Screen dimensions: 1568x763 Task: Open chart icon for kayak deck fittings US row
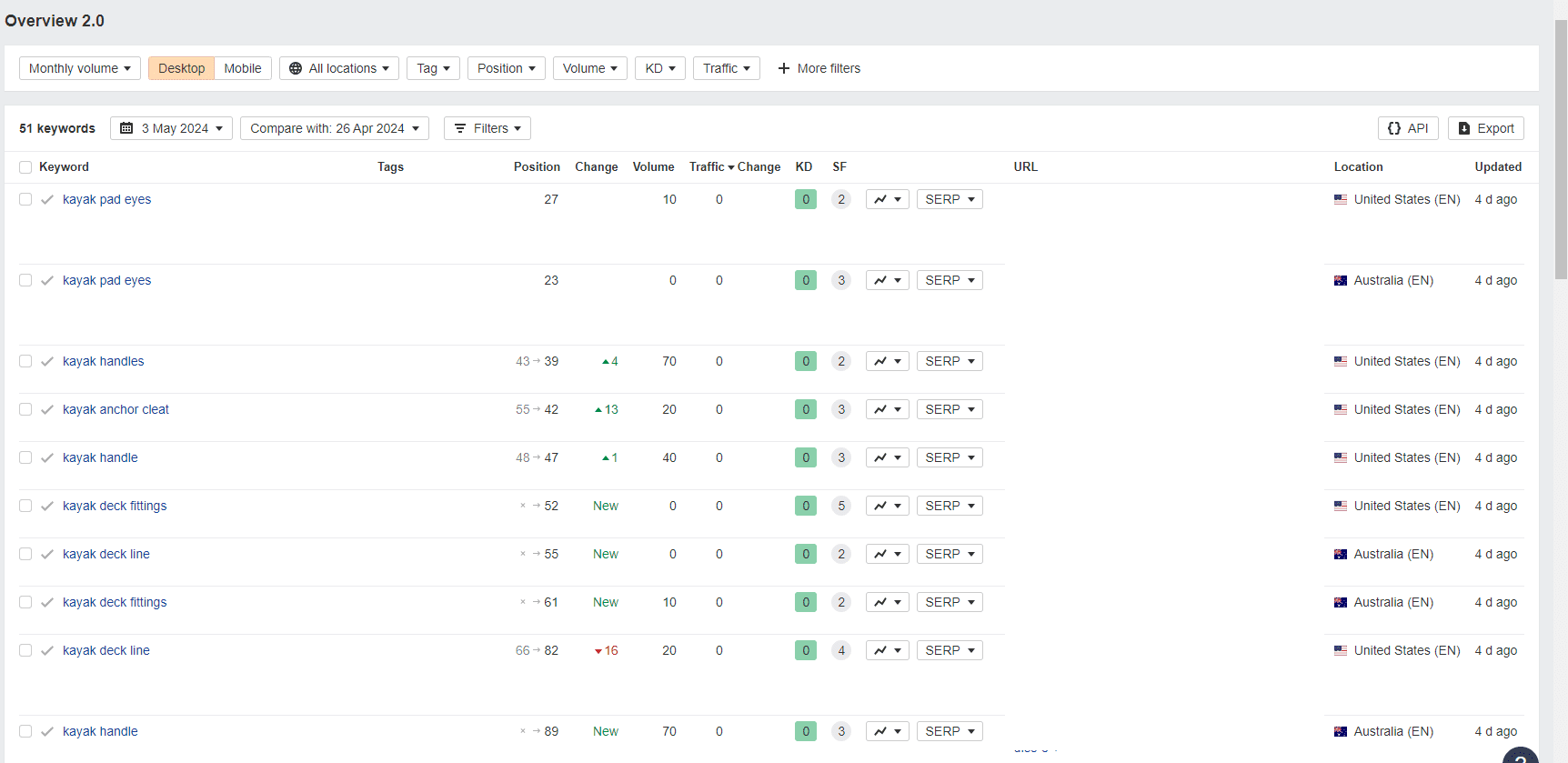click(x=888, y=506)
